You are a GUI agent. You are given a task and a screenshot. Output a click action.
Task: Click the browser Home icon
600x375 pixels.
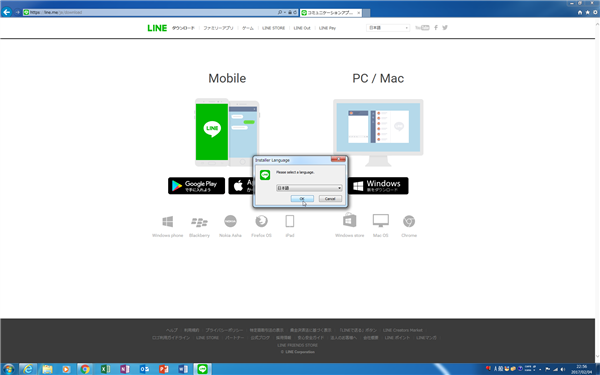tap(580, 12)
